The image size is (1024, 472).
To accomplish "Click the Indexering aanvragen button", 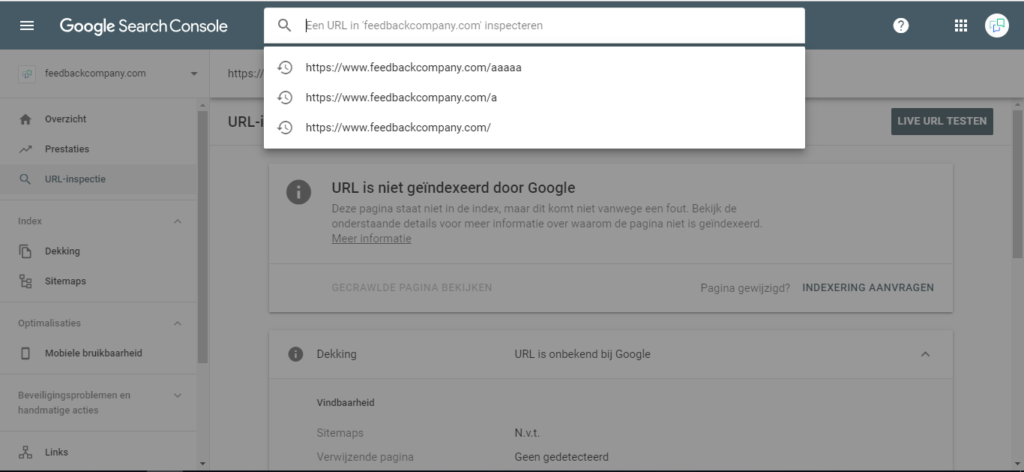I will coord(868,287).
